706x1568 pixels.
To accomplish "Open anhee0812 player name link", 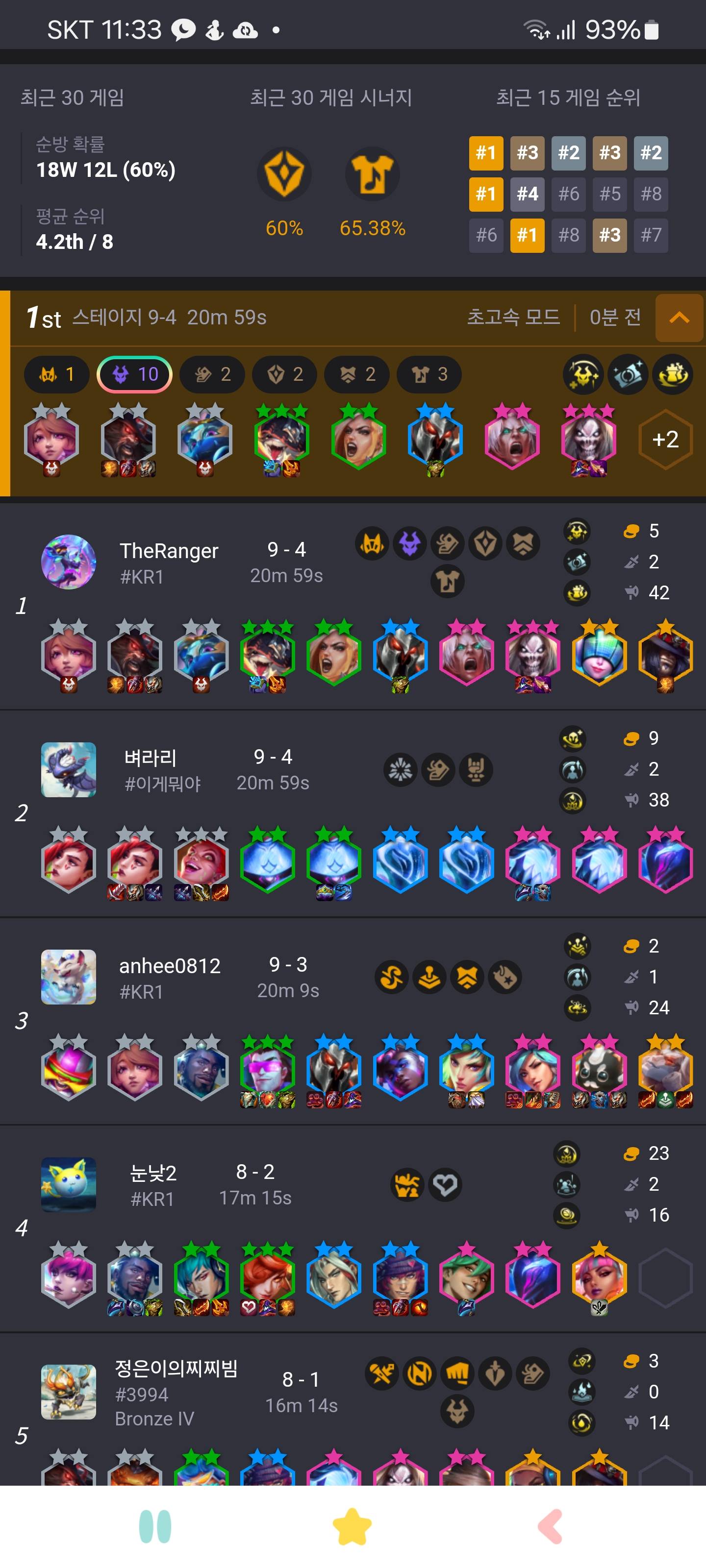I will [x=169, y=965].
